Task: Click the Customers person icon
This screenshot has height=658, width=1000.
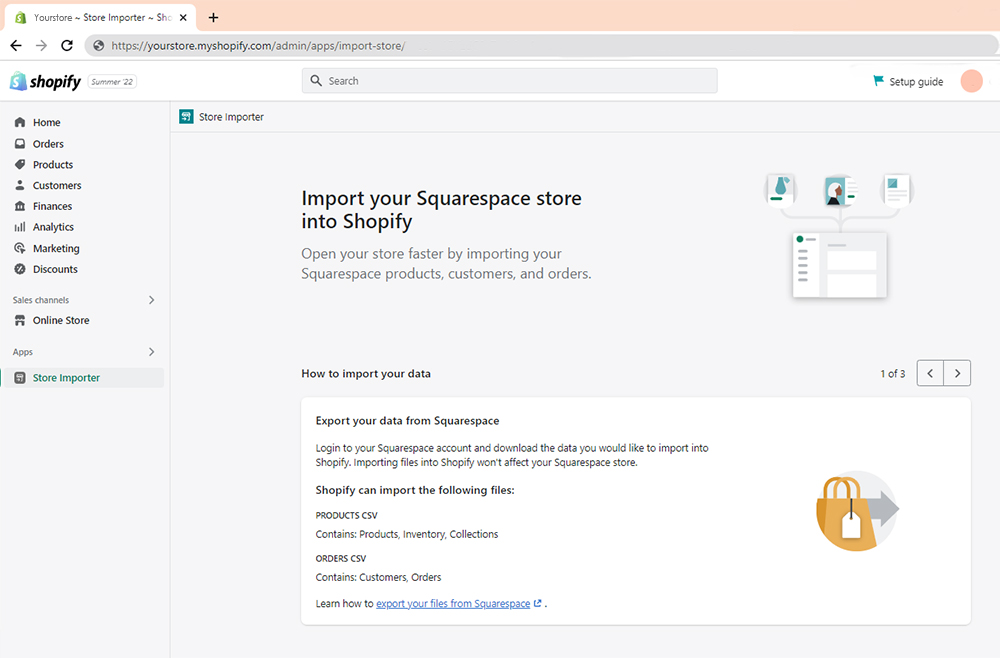Action: point(20,185)
